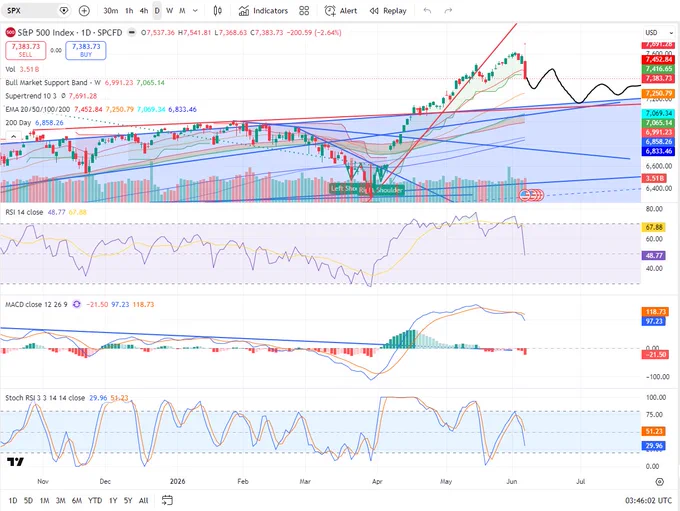Set date range to 5Y
The height and width of the screenshot is (511, 680).
[x=128, y=501]
